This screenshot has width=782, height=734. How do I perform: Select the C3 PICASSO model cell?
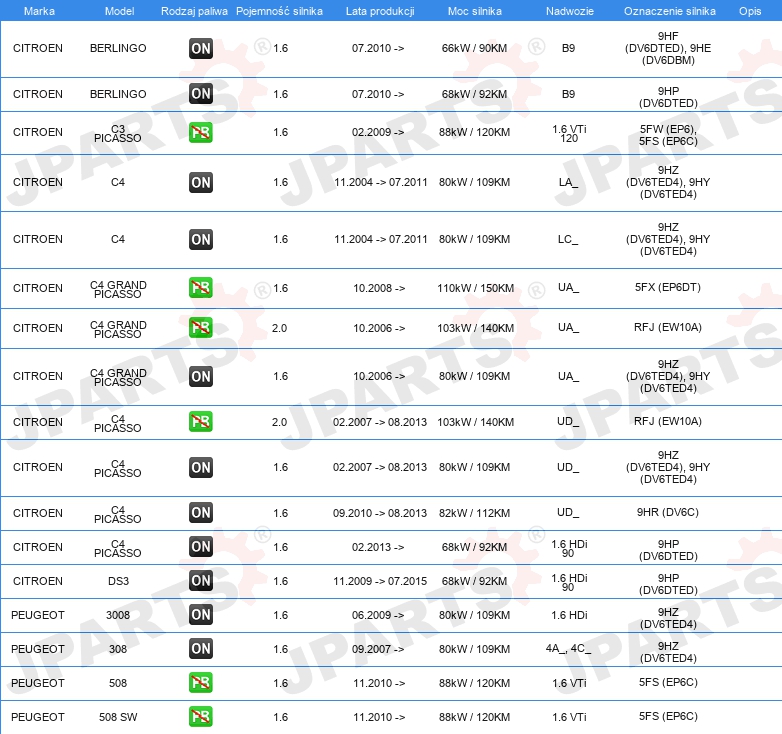(x=118, y=133)
